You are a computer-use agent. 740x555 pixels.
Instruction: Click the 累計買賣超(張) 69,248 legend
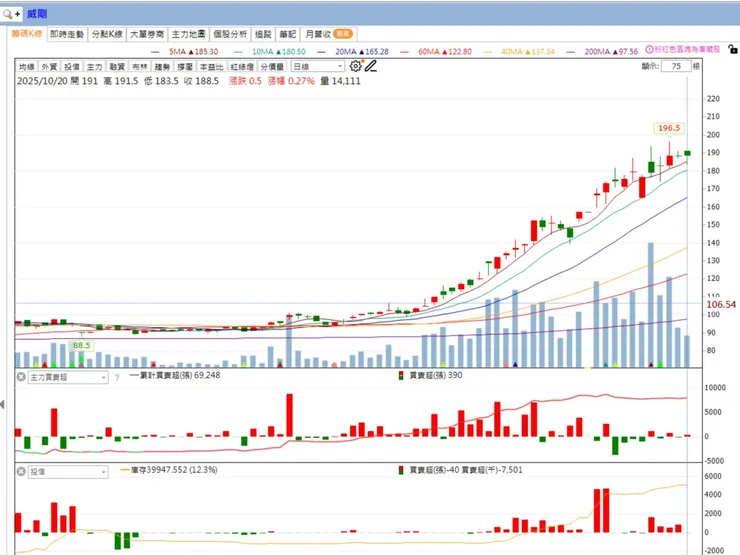click(175, 375)
